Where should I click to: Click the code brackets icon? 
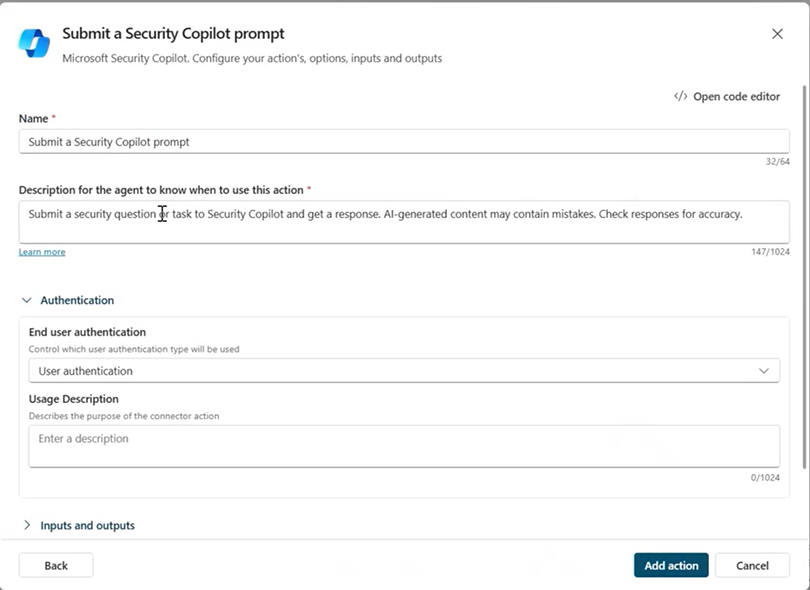pos(680,96)
